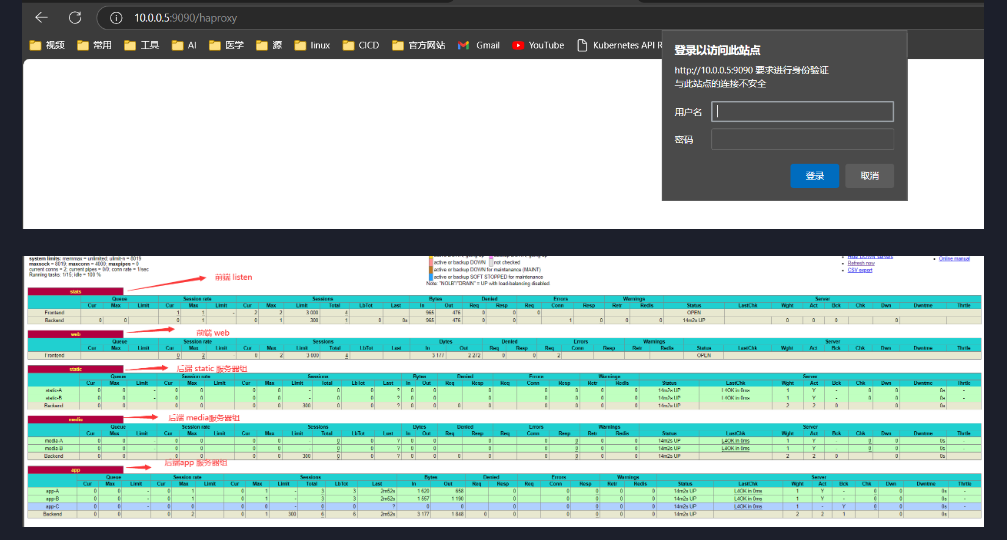Open the Kubernetes API bookmark
Screen dimensions: 1007x540
[619, 45]
